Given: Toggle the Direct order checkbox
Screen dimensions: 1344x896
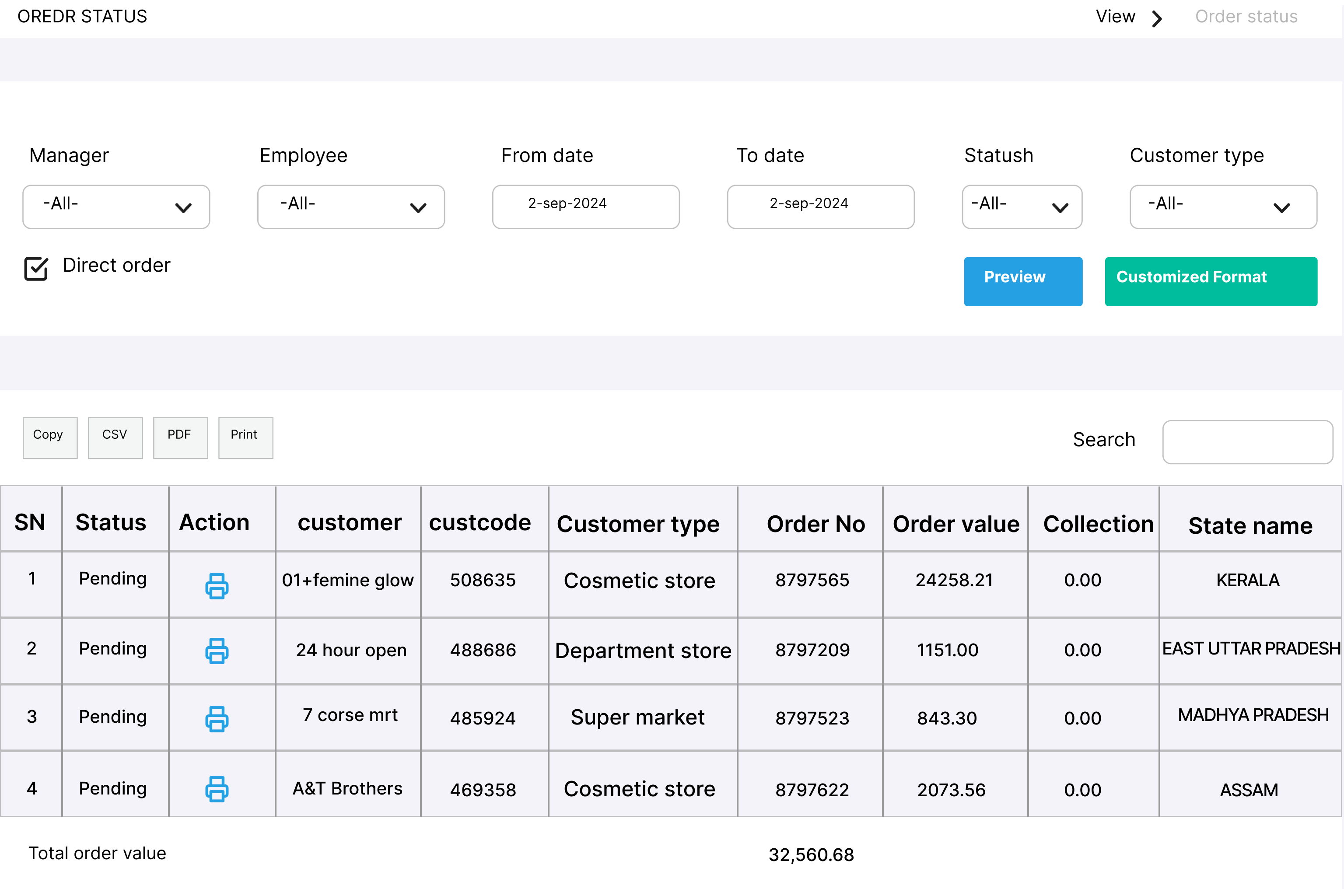Looking at the screenshot, I should pyautogui.click(x=36, y=269).
